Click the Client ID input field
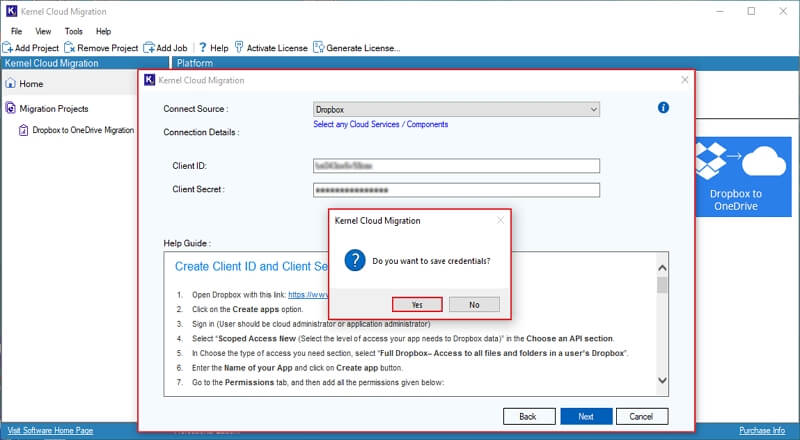The height and width of the screenshot is (440, 800). click(x=456, y=166)
